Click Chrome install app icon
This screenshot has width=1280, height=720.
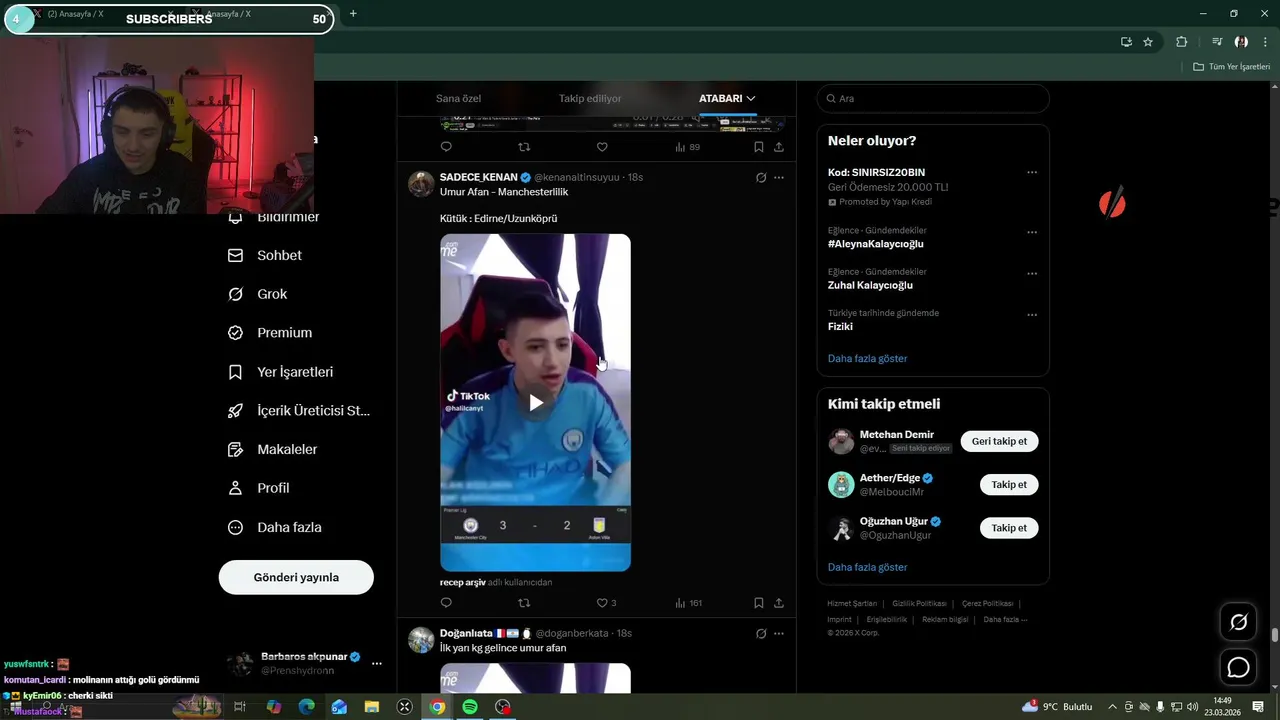tap(1126, 42)
